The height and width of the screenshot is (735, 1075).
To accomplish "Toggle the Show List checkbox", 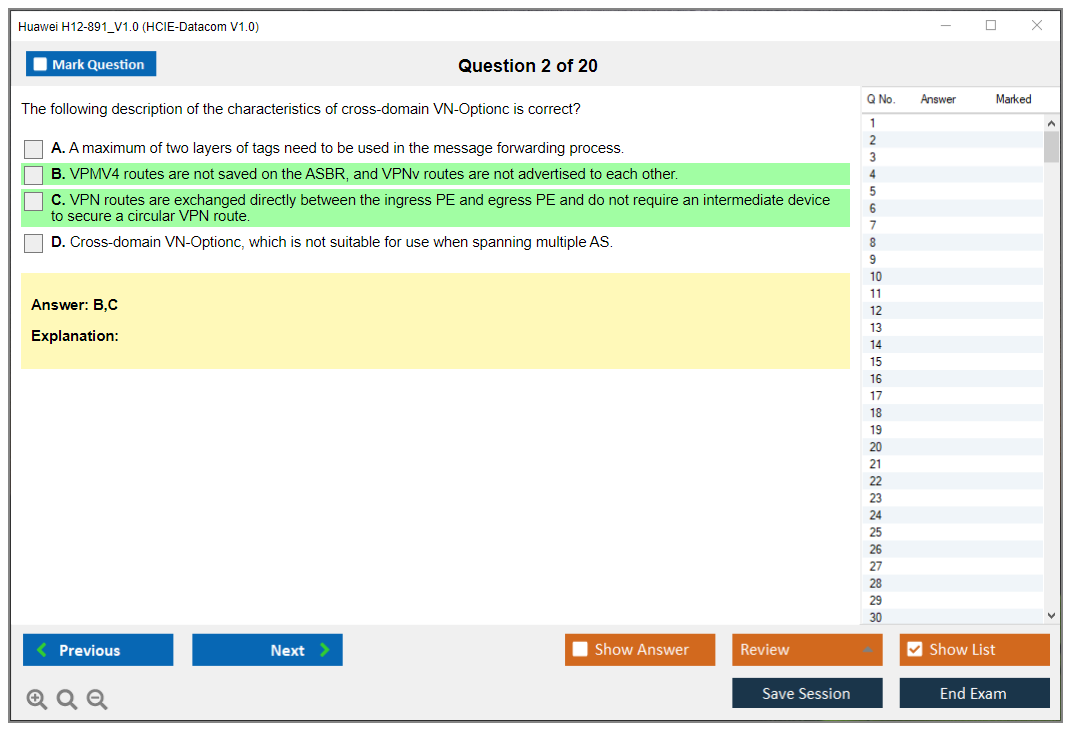I will (x=914, y=650).
